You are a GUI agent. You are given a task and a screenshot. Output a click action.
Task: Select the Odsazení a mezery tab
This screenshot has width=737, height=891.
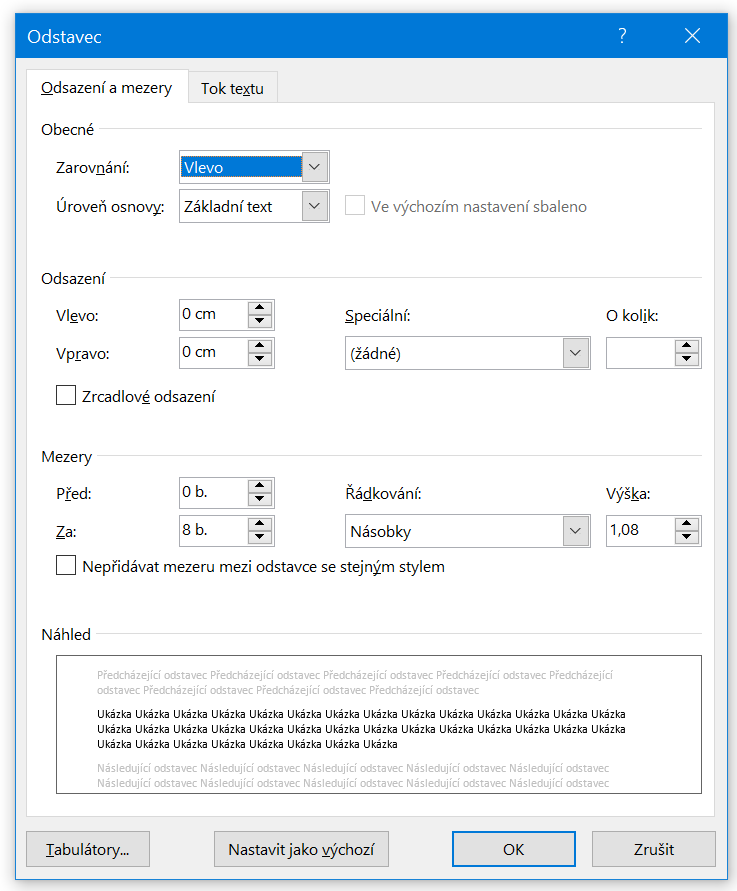click(106, 88)
